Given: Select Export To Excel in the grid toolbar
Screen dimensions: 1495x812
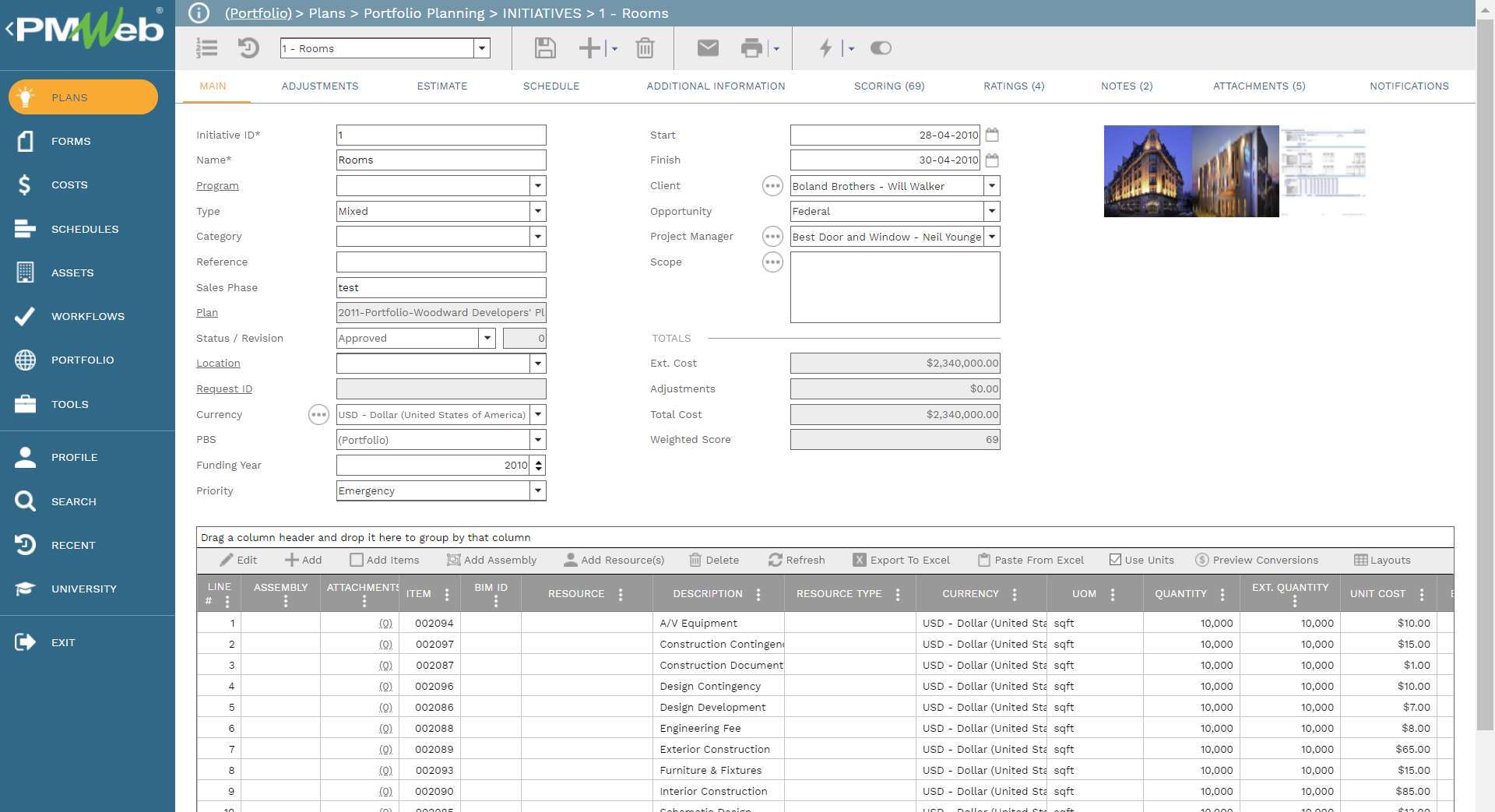Looking at the screenshot, I should pos(902,560).
